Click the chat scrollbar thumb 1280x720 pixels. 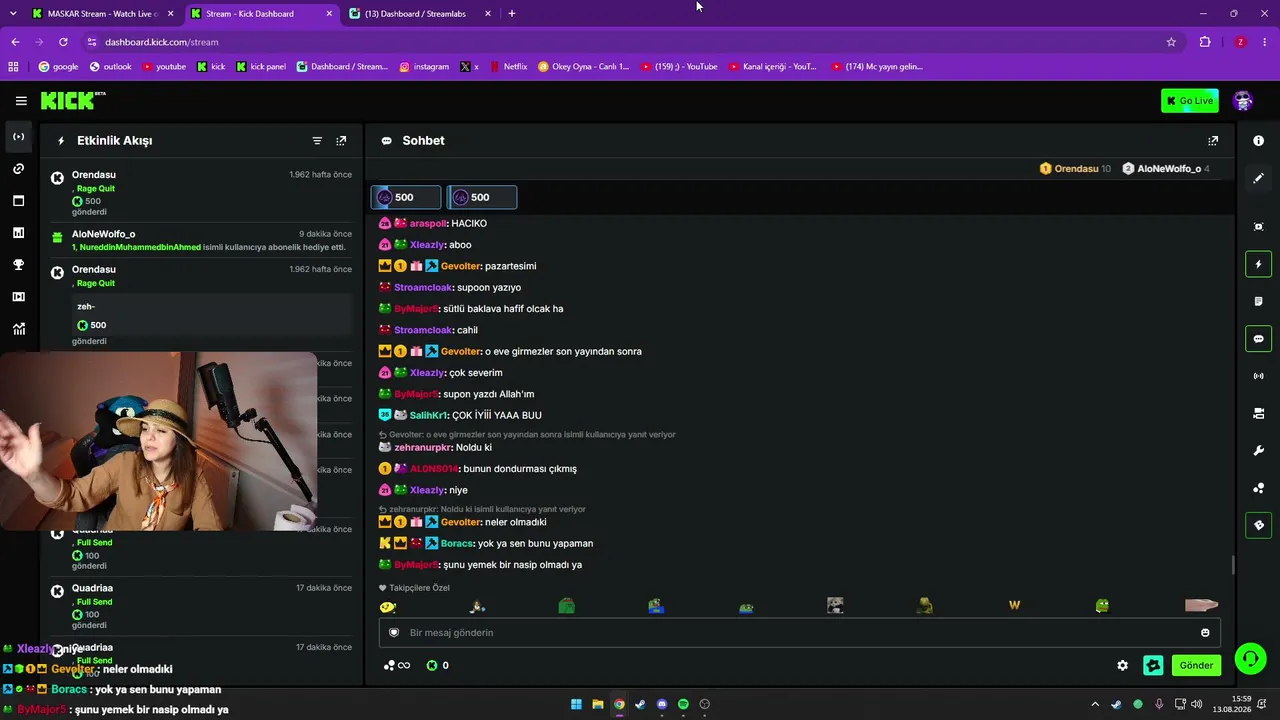1233,565
